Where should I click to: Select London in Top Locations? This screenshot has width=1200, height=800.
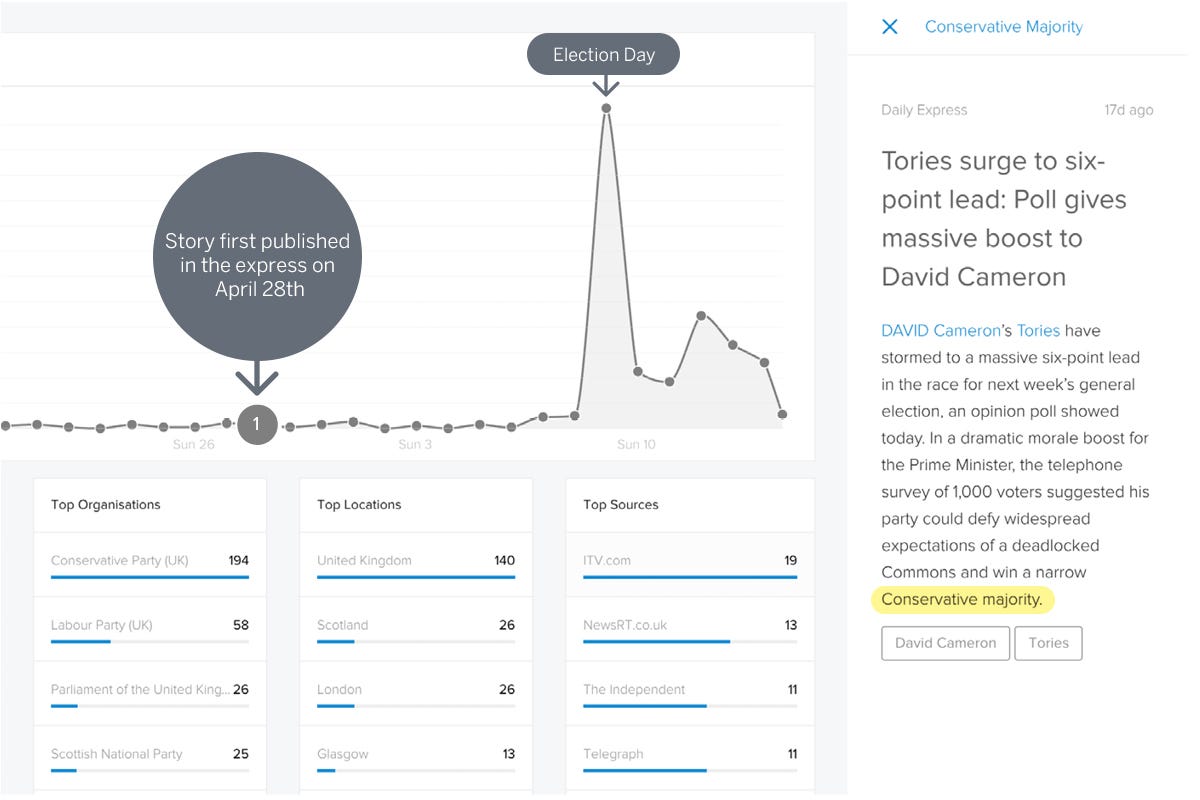pos(416,694)
